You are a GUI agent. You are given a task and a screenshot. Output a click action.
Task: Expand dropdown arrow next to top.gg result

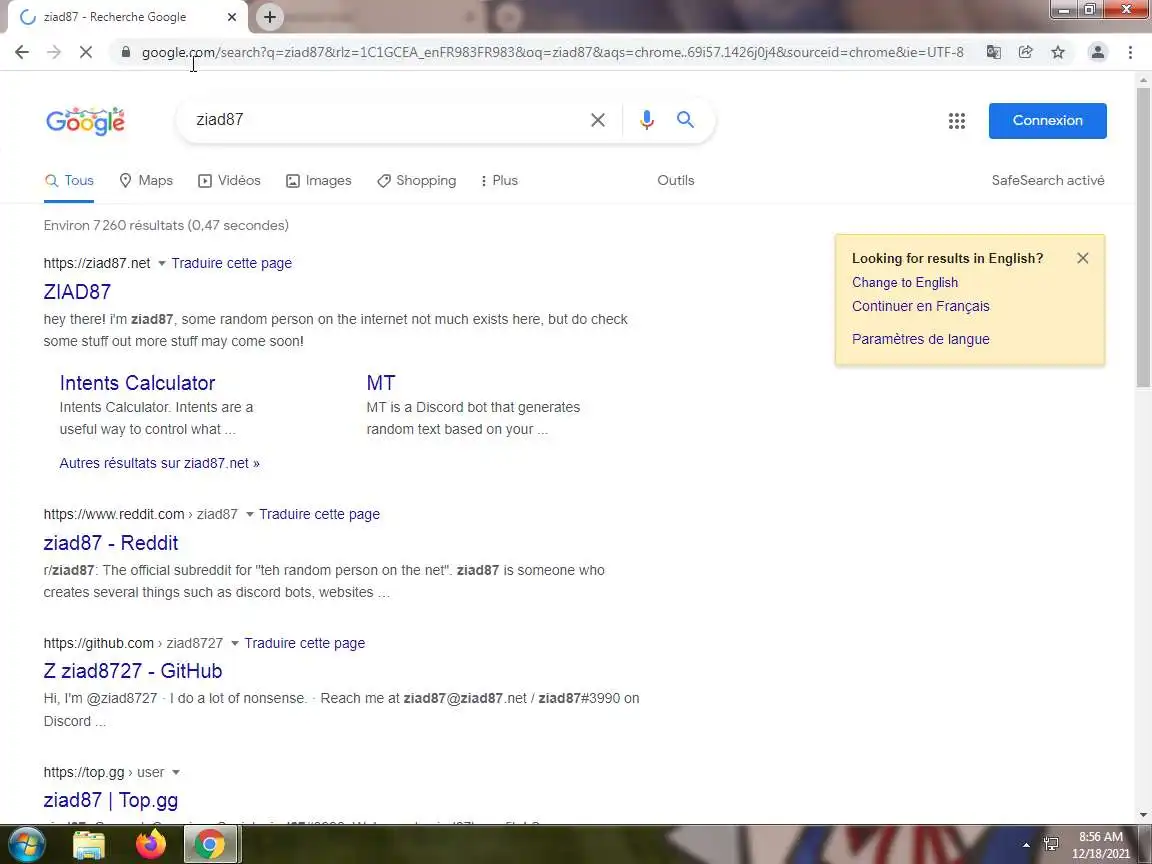pos(176,772)
